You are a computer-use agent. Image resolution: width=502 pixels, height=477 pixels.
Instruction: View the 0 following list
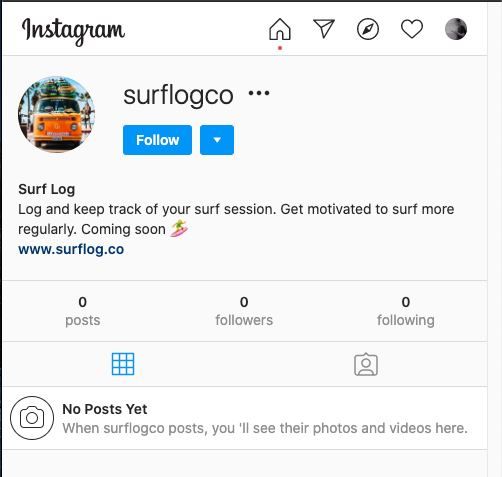(406, 311)
